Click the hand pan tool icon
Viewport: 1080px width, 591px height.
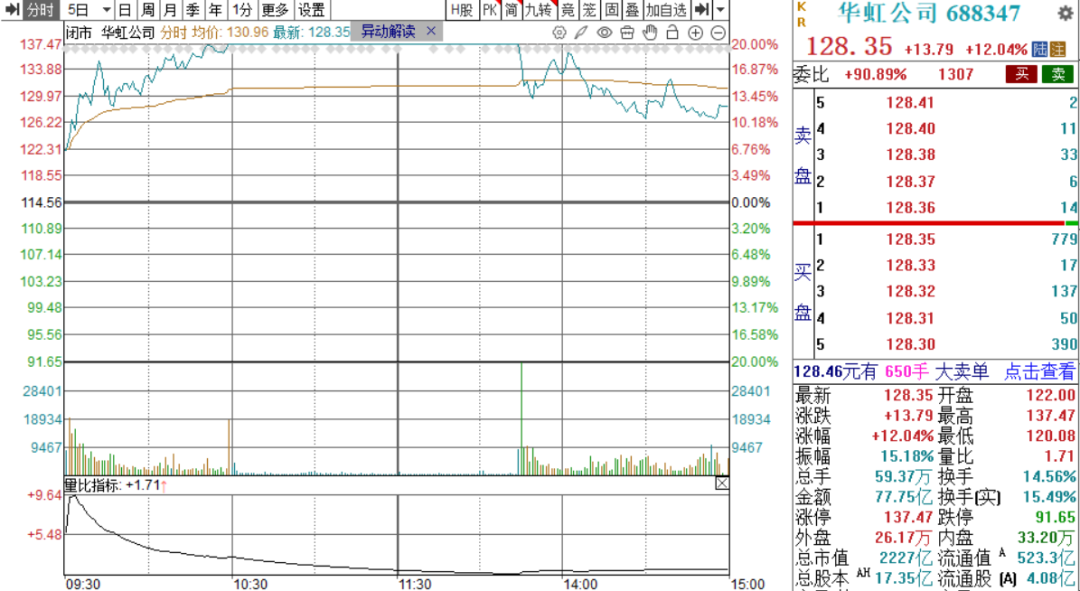point(649,32)
